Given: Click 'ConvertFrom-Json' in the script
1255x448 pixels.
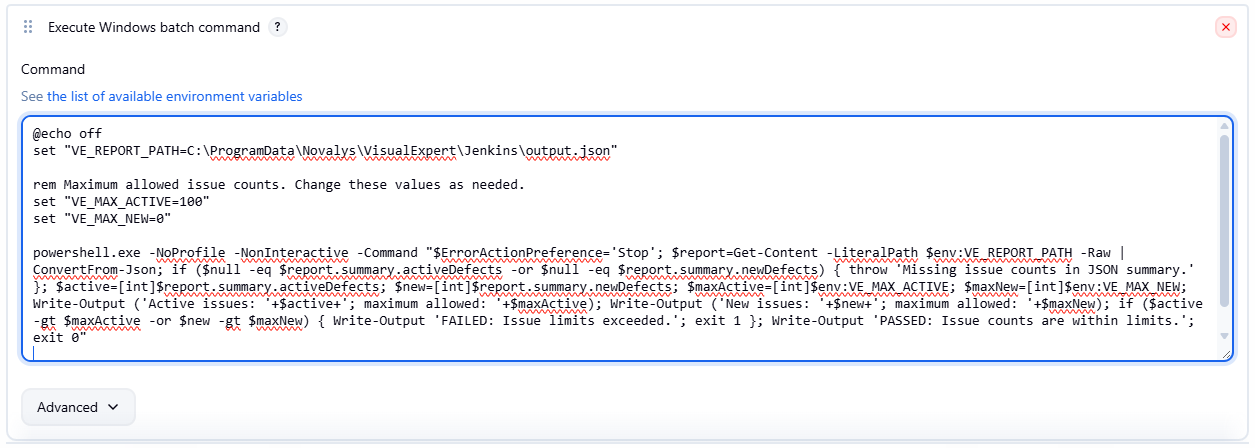Looking at the screenshot, I should click(x=94, y=269).
